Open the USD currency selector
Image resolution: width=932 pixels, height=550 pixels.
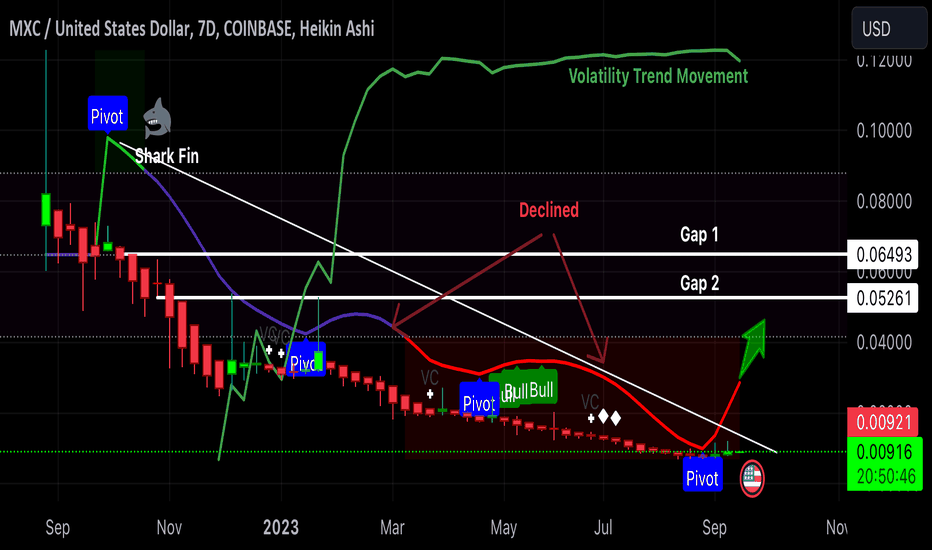point(889,28)
